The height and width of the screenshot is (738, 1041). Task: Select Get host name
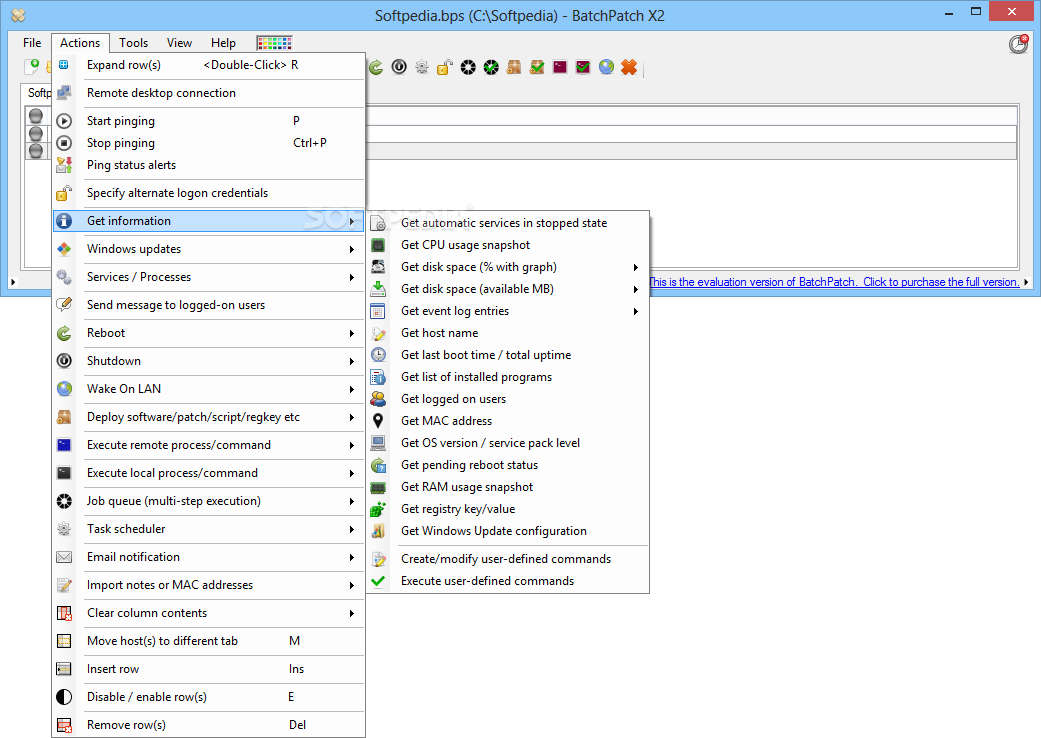click(x=508, y=333)
